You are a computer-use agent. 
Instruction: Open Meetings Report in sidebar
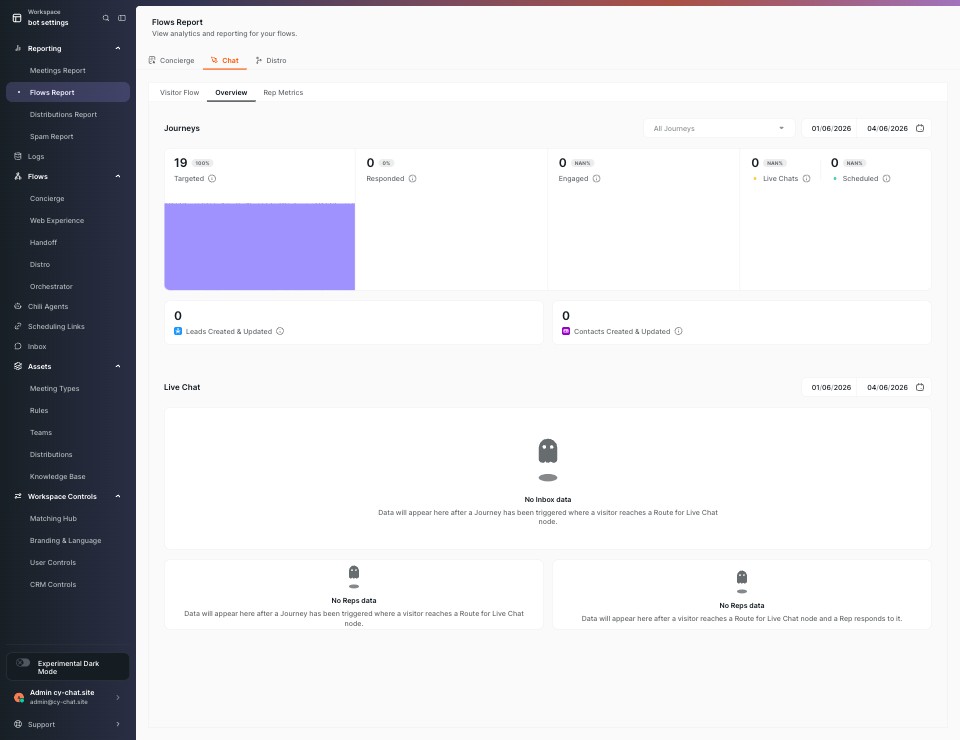click(x=58, y=70)
